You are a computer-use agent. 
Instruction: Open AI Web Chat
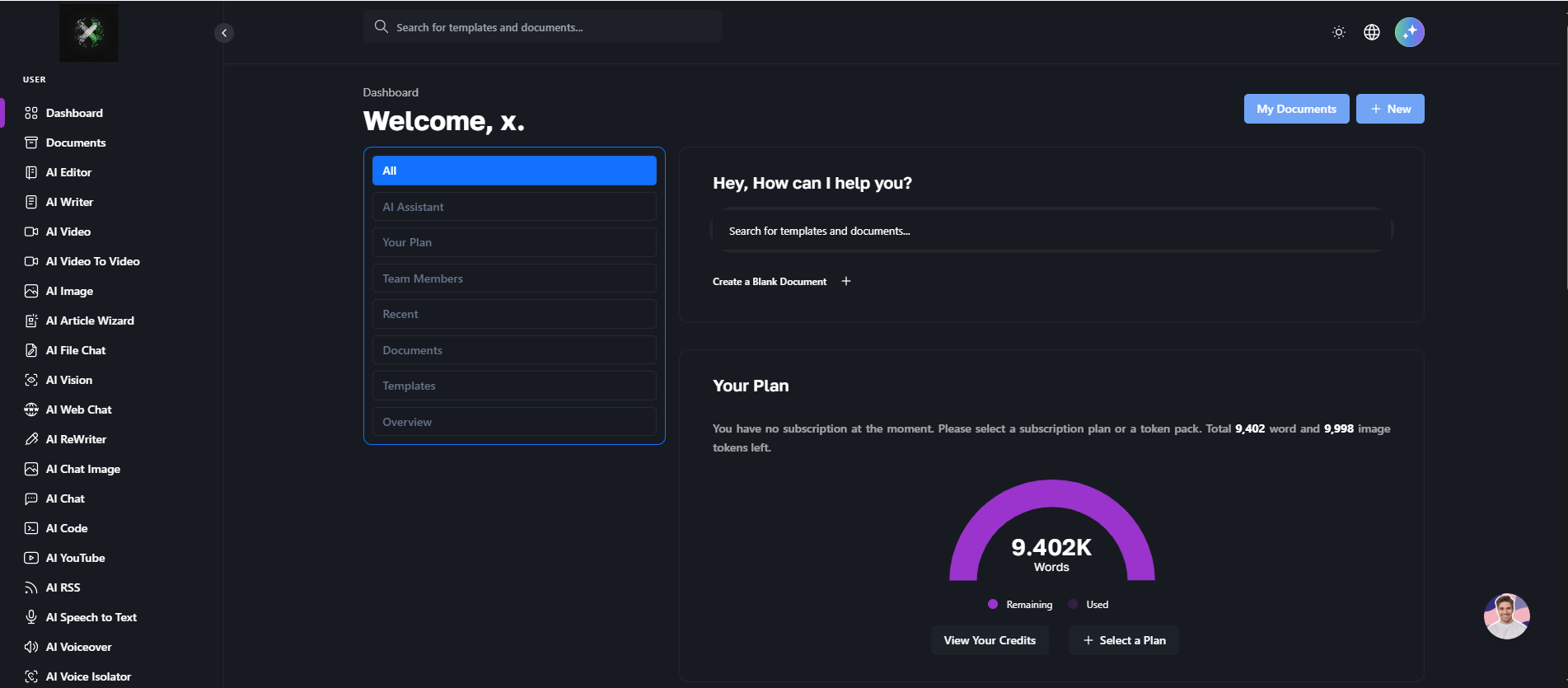tap(78, 410)
